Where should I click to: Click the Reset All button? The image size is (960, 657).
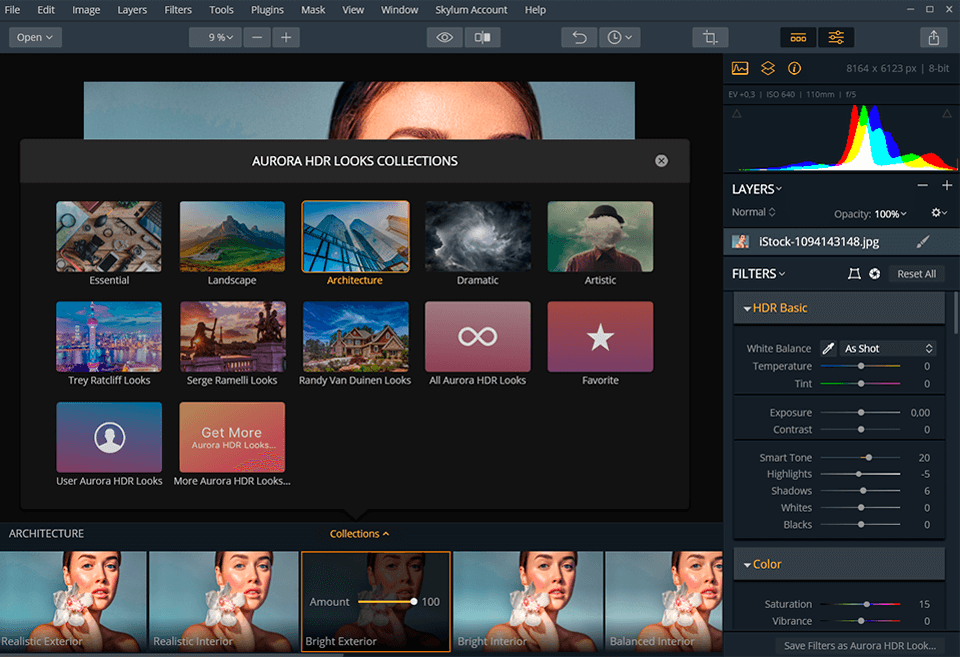pyautogui.click(x=916, y=274)
